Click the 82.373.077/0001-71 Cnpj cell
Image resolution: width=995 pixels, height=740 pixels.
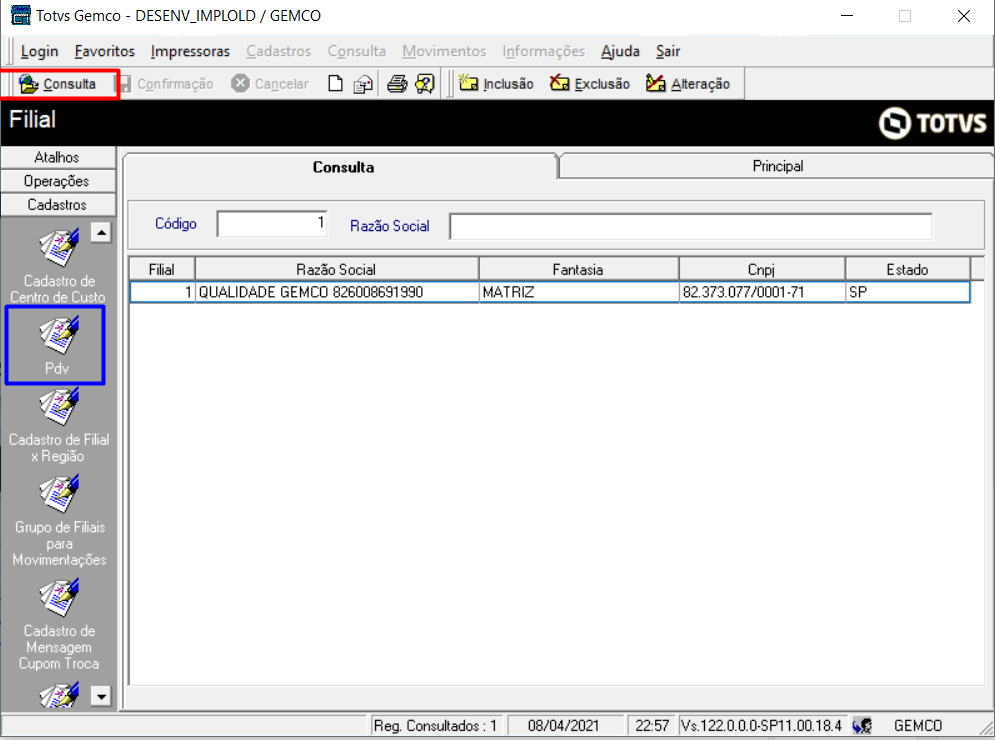click(761, 292)
